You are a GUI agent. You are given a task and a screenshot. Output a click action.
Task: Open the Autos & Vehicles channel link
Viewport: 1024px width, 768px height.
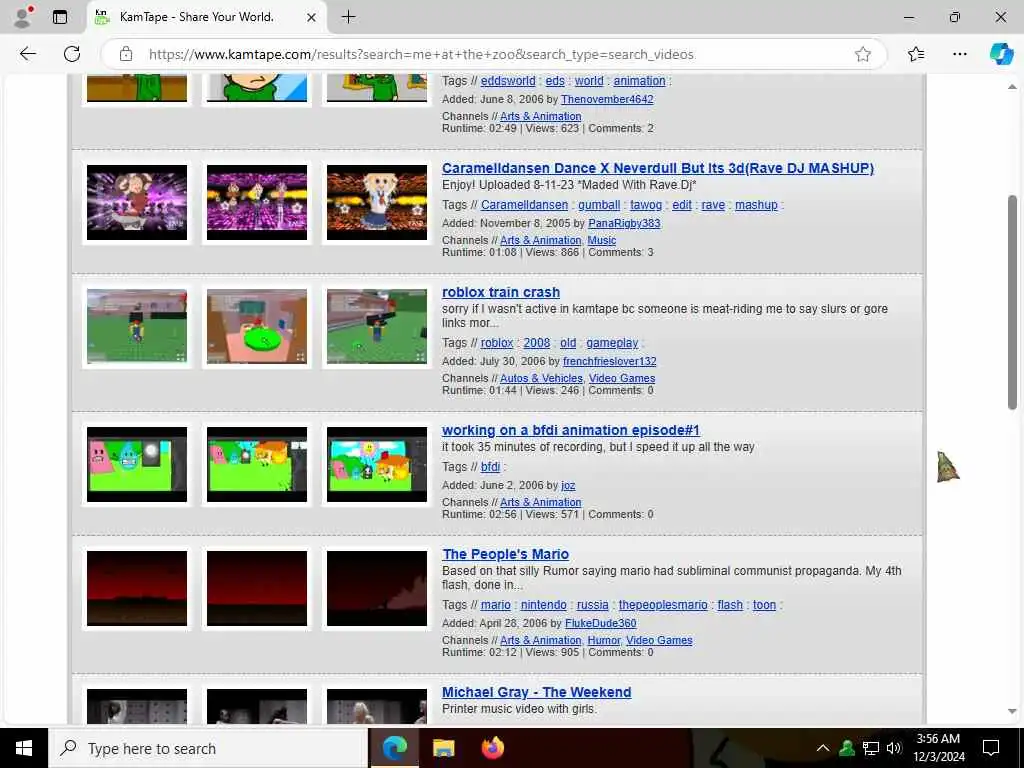click(x=541, y=378)
